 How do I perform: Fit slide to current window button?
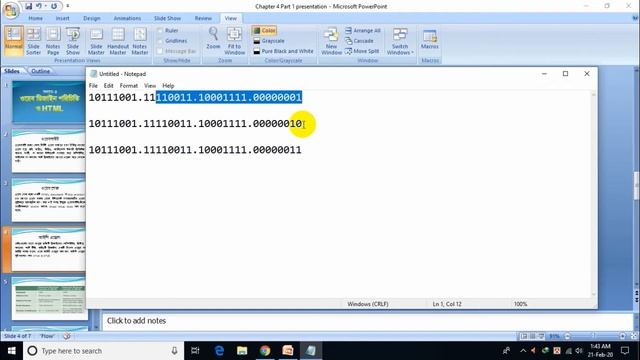[x=633, y=336]
